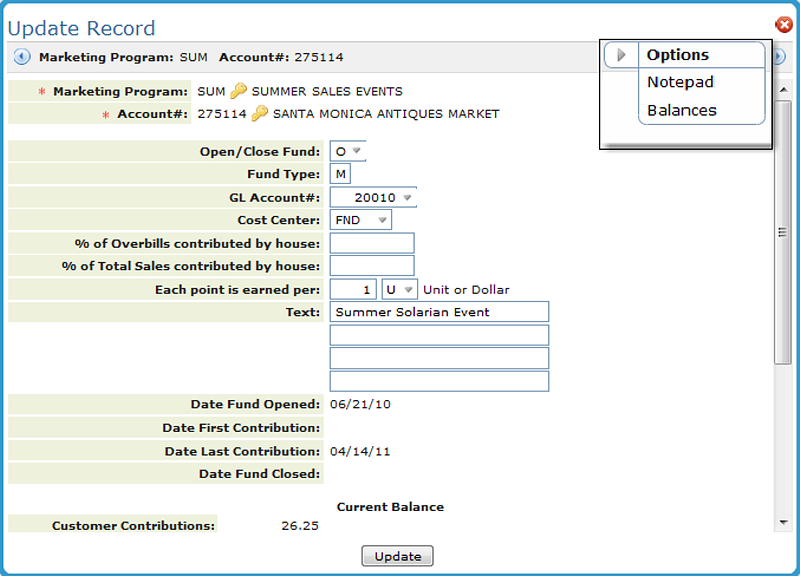Click the points earned per quantity field
Screen dimensions: 800x576
click(353, 290)
